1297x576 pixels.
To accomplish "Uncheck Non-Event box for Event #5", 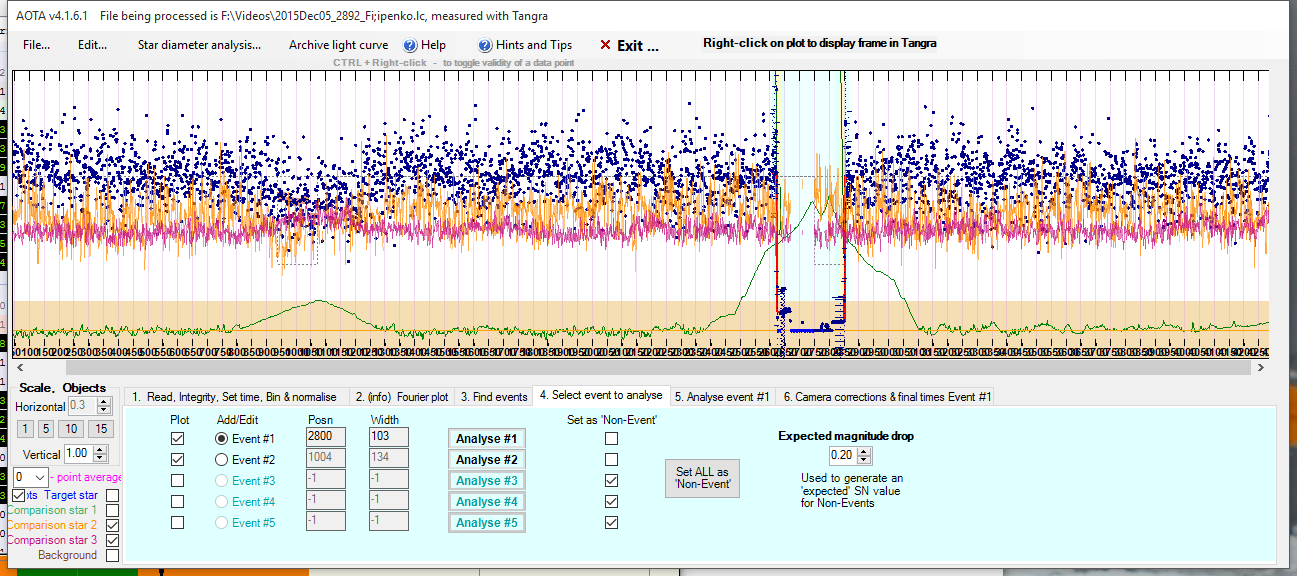I will coord(611,523).
